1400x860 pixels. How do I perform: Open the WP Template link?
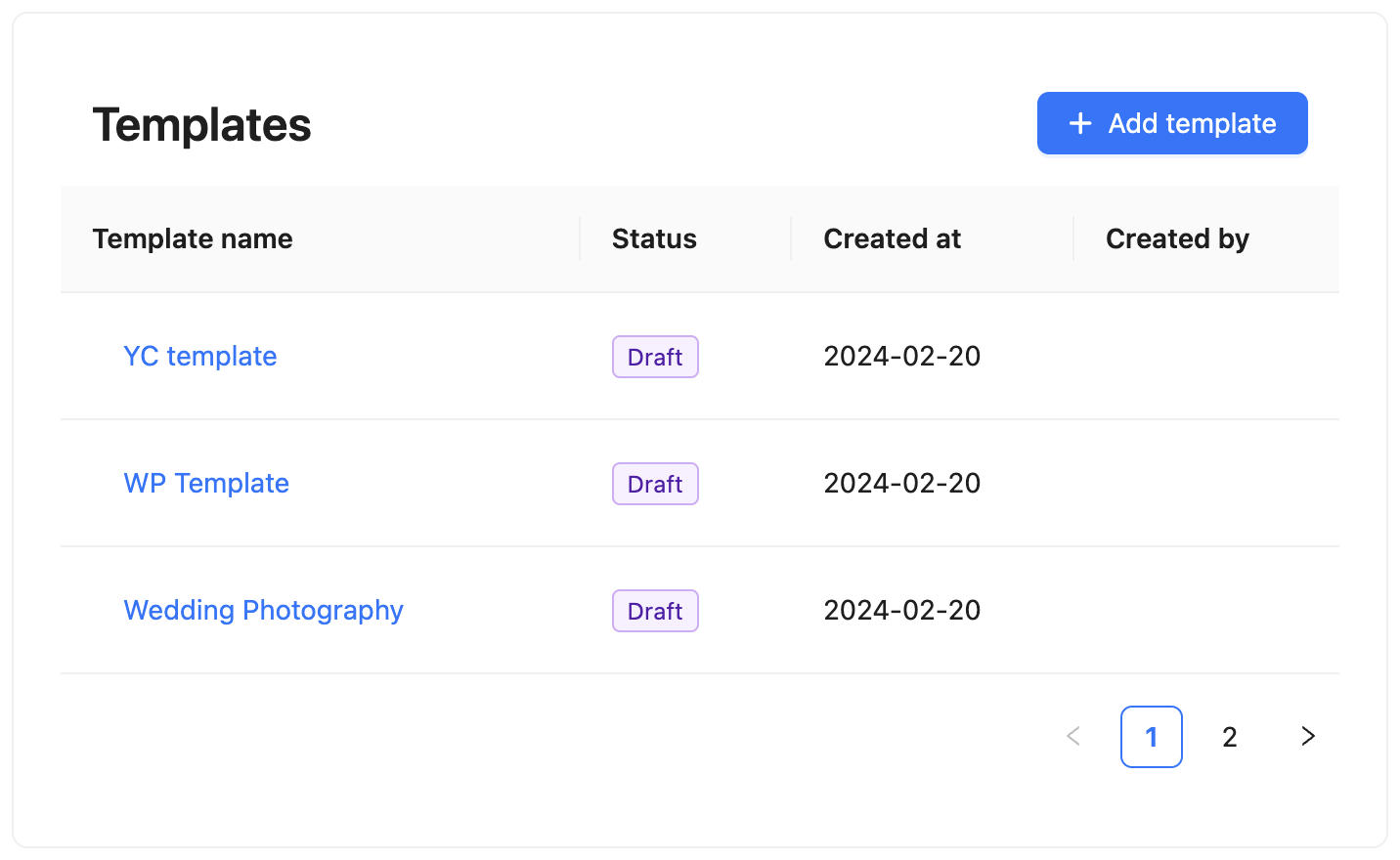click(x=206, y=483)
